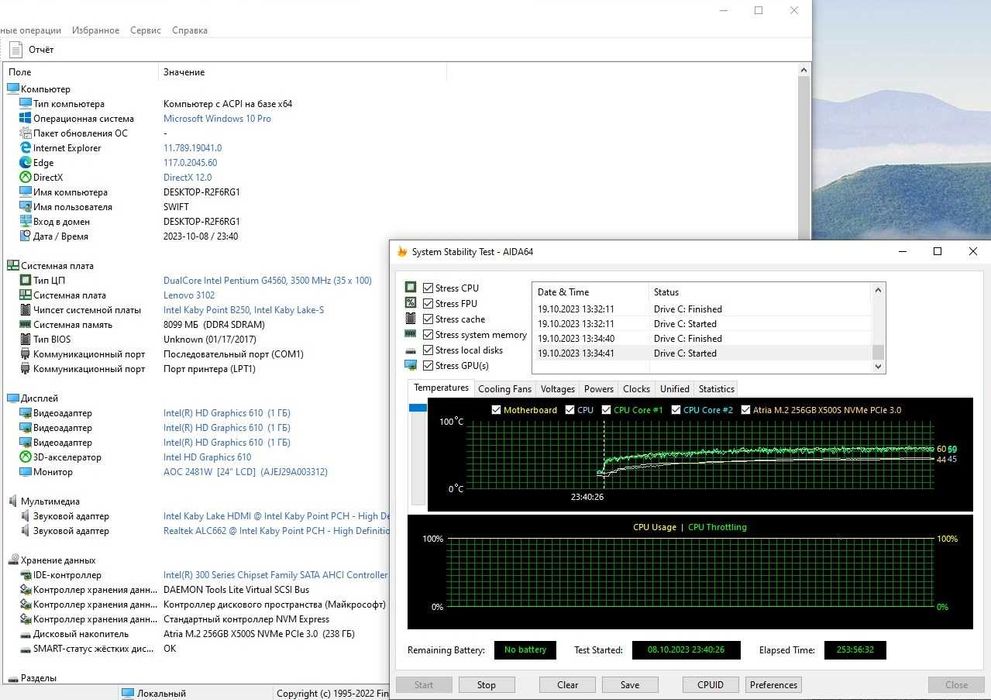Open the Microsoft Windows 10 Pro link
Screen dimensions: 991x700
pos(217,118)
